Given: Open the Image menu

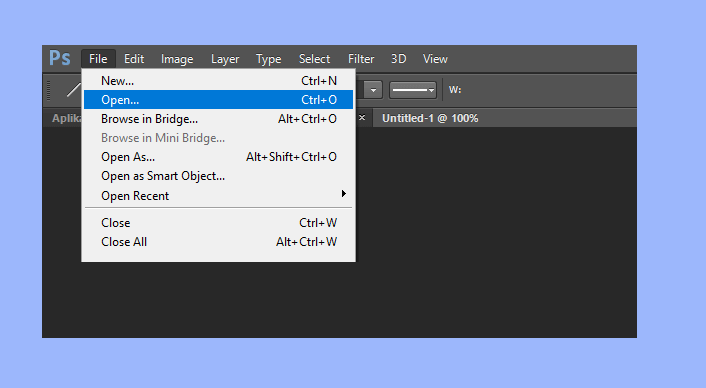Looking at the screenshot, I should (x=177, y=59).
